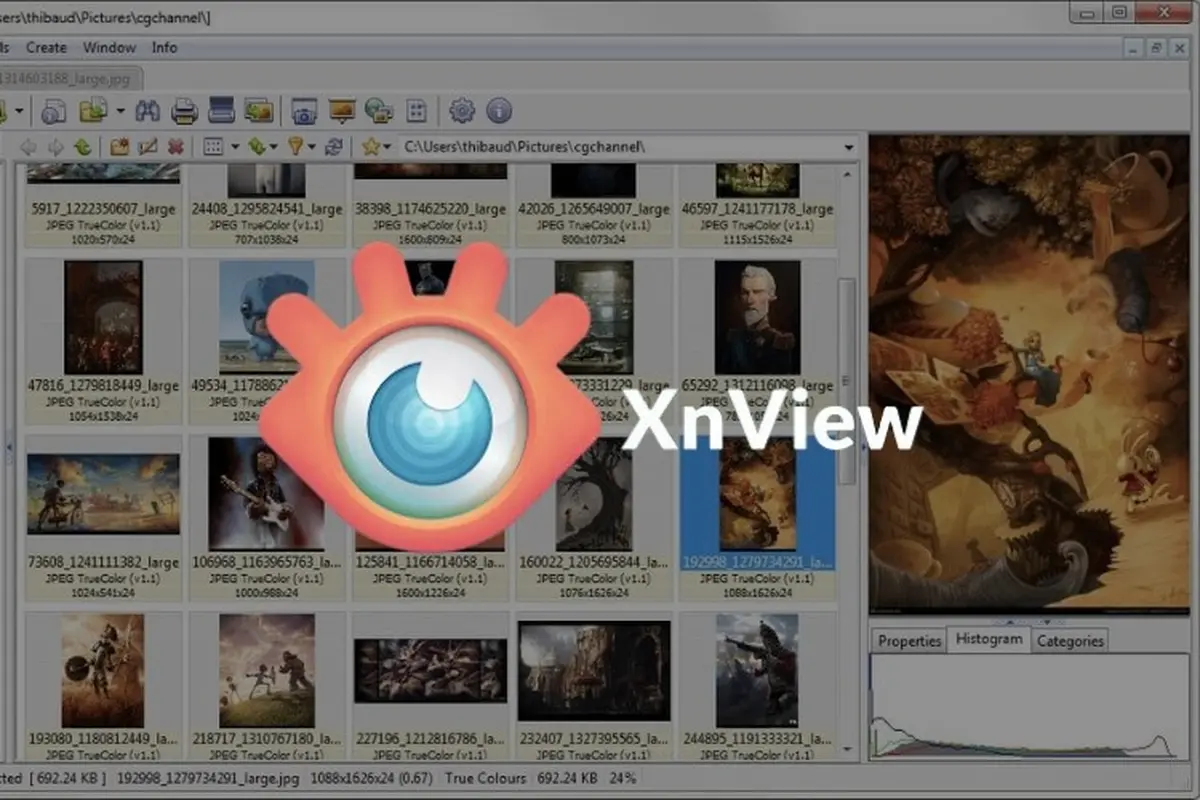The width and height of the screenshot is (1200, 800).
Task: Open program info with the Info icon
Action: click(x=500, y=111)
